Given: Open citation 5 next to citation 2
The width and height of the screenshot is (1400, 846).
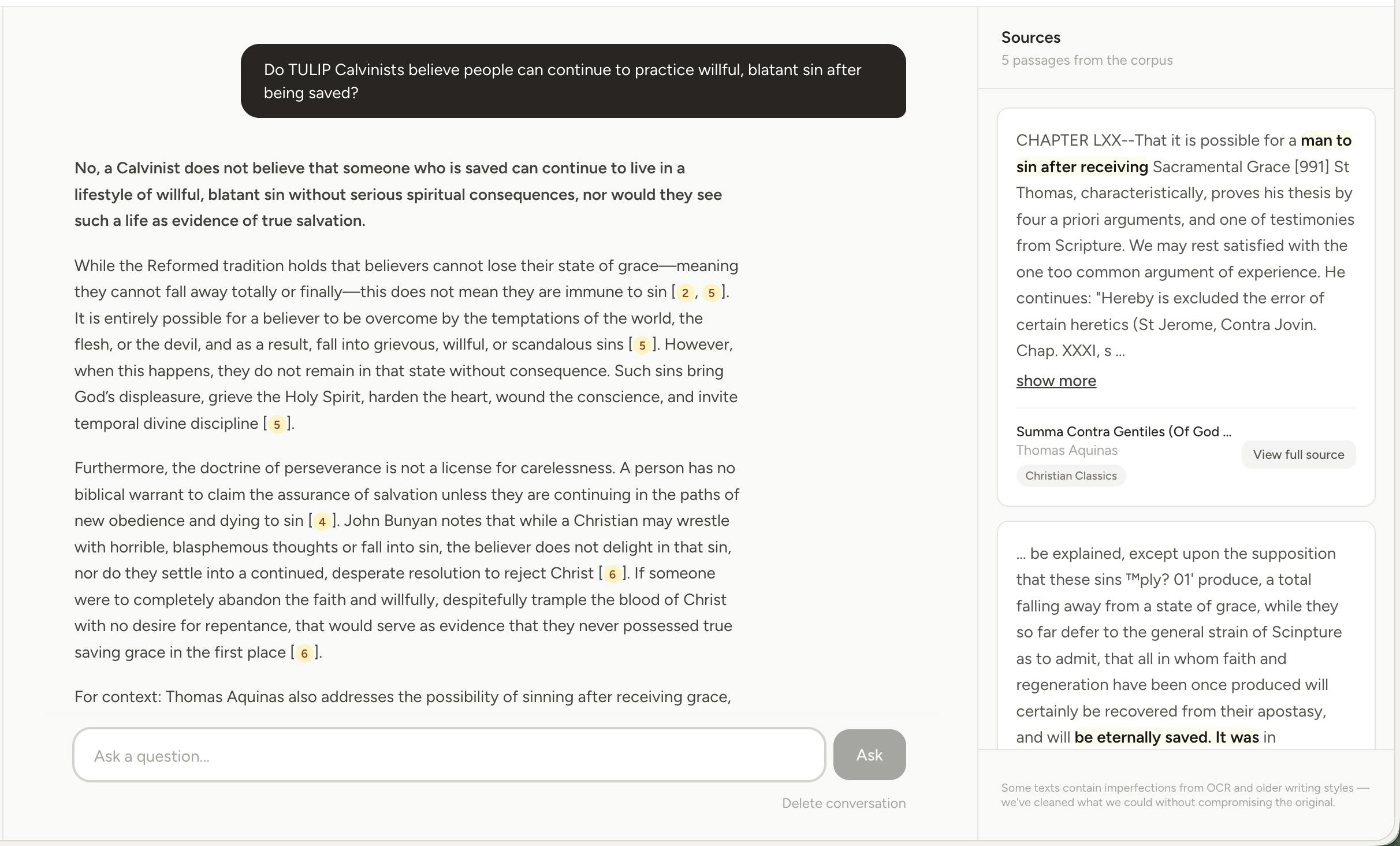Looking at the screenshot, I should point(712,293).
